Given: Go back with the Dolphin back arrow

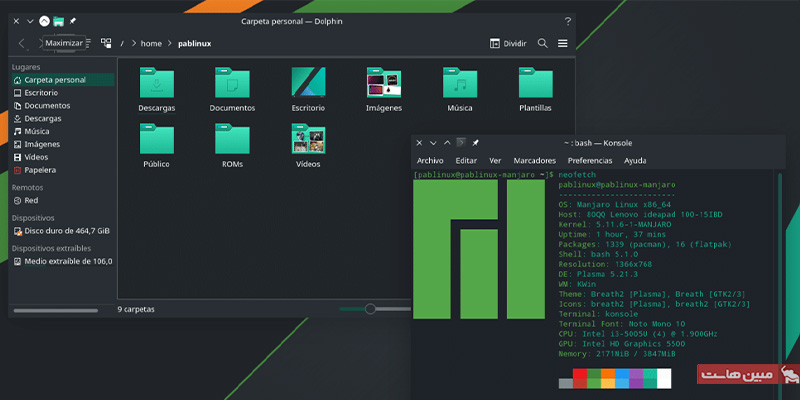Looking at the screenshot, I should (23, 43).
